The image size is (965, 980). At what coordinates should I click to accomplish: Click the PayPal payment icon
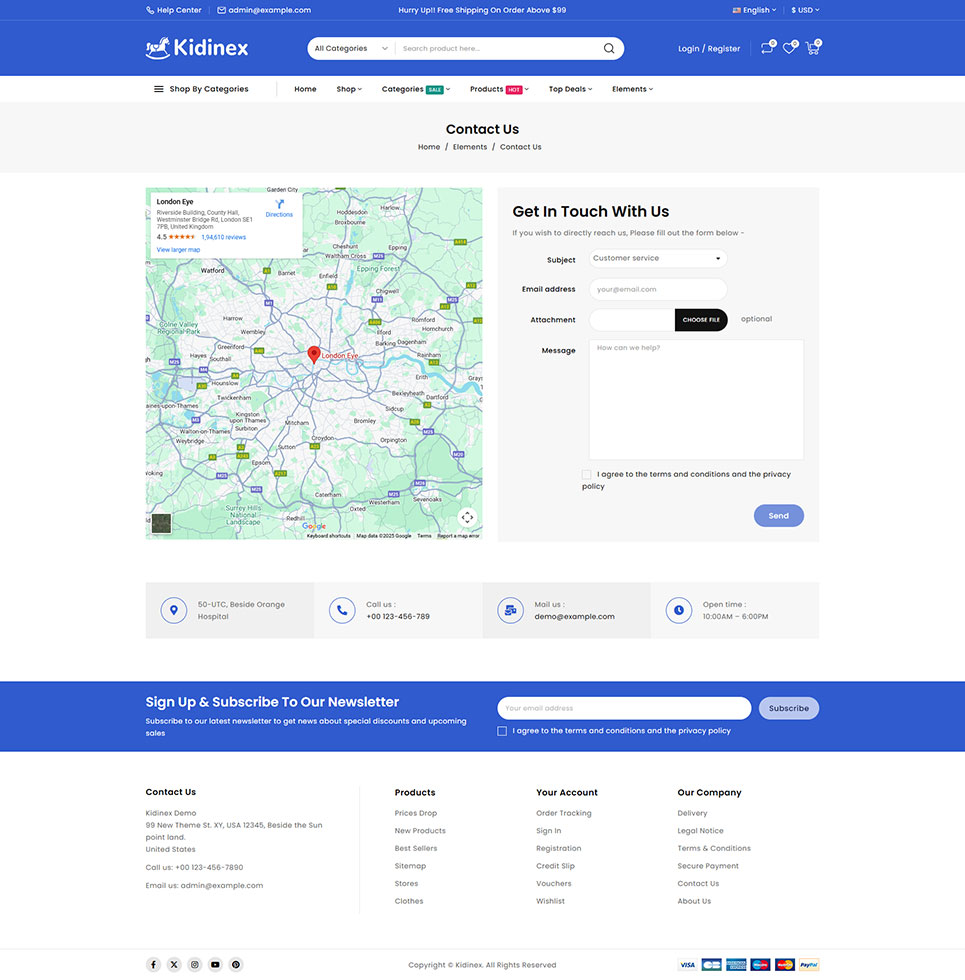(x=809, y=964)
